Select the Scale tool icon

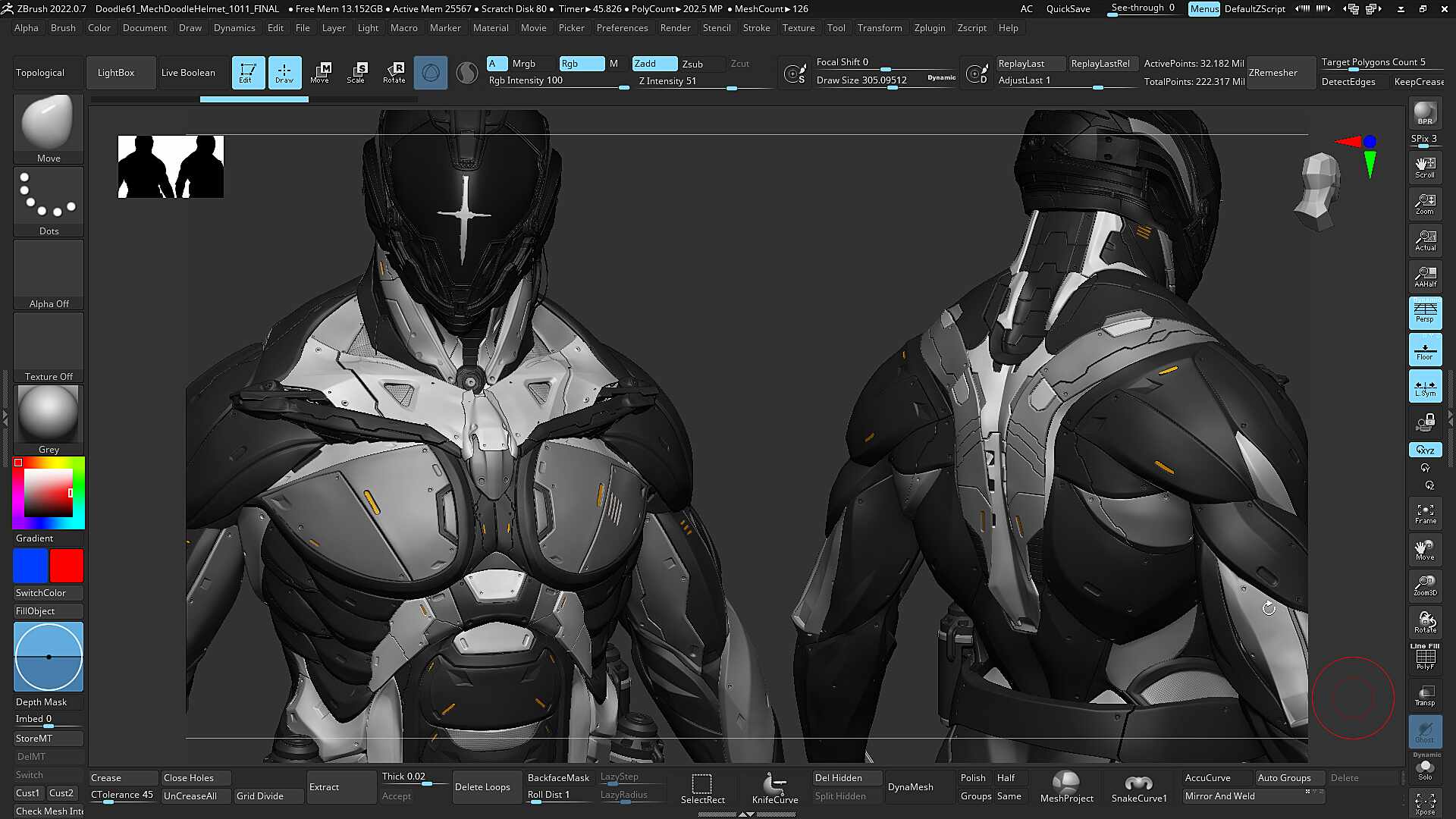[356, 73]
